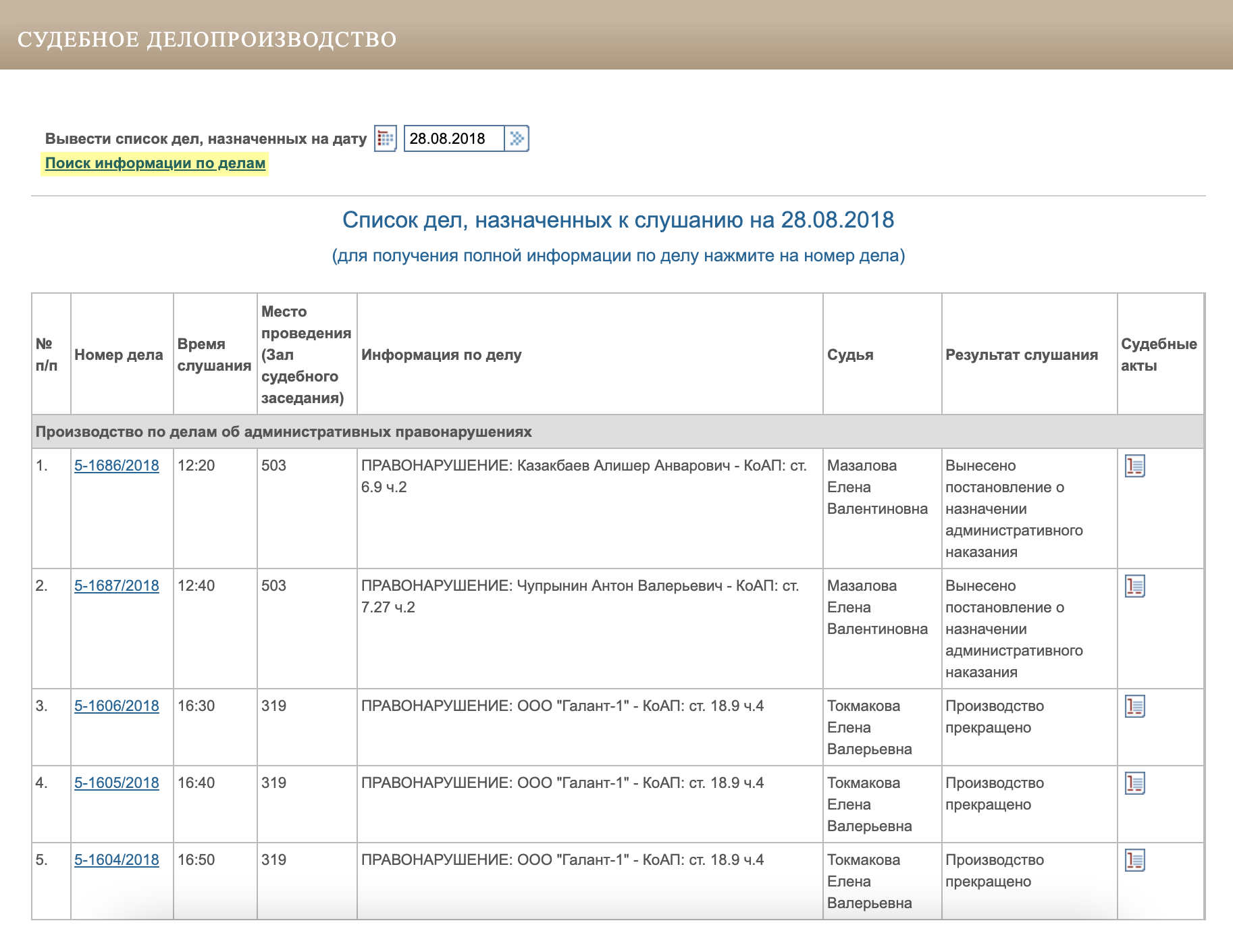Click judge Токмакова Елена Валерьевна in row 5
Viewport: 1233px width, 952px height.
[x=870, y=882]
